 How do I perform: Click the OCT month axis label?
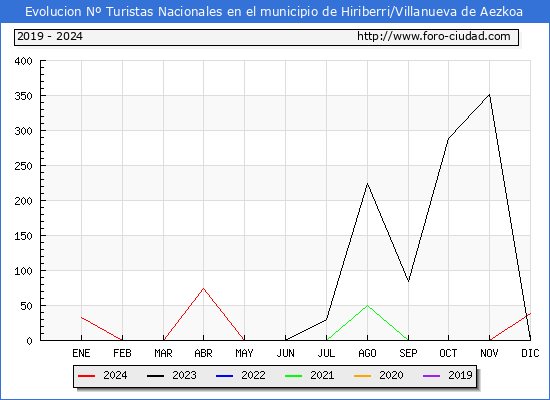(448, 353)
